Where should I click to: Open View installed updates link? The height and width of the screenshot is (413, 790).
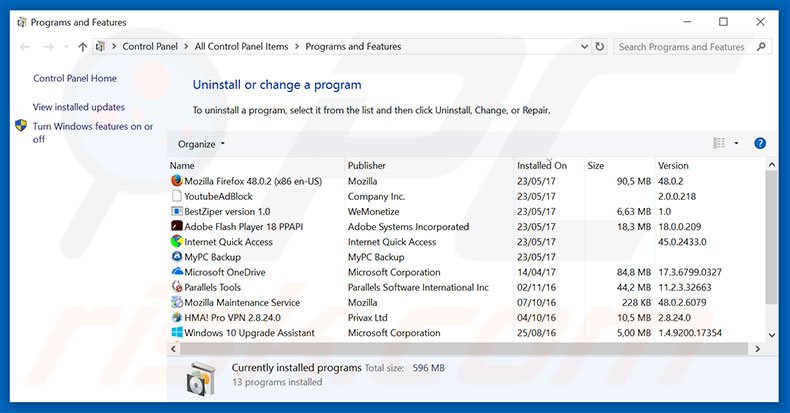[79, 107]
